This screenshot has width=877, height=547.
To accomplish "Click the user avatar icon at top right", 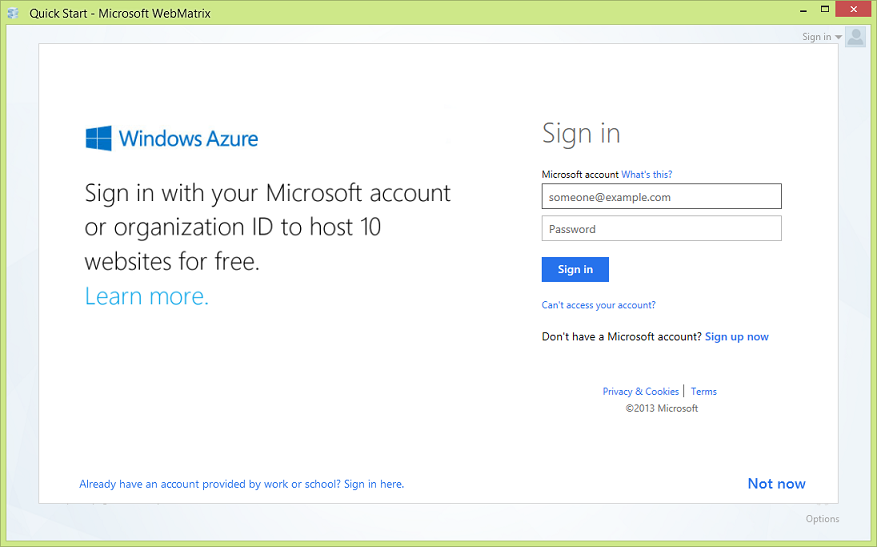I will tap(855, 37).
